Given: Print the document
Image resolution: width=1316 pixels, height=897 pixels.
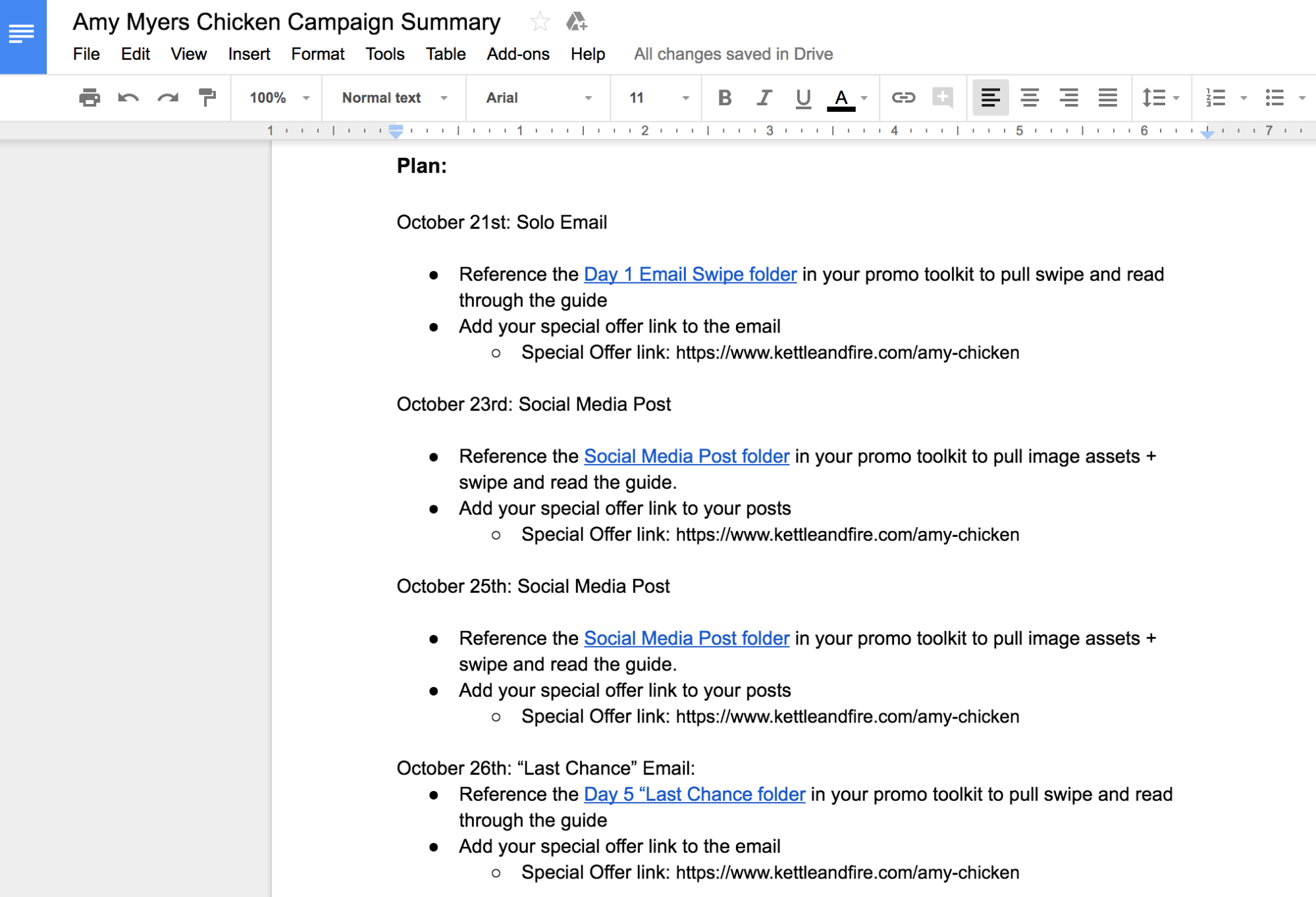Looking at the screenshot, I should (x=89, y=97).
